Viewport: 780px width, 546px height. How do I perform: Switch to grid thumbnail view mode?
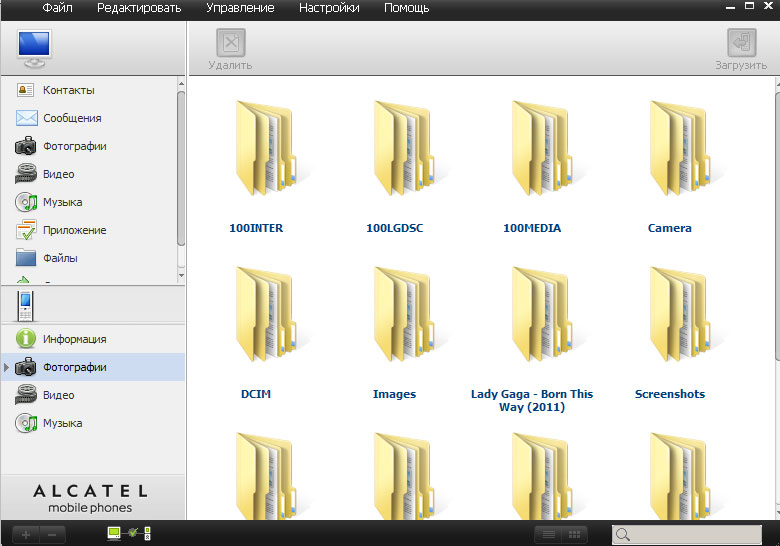(x=575, y=534)
